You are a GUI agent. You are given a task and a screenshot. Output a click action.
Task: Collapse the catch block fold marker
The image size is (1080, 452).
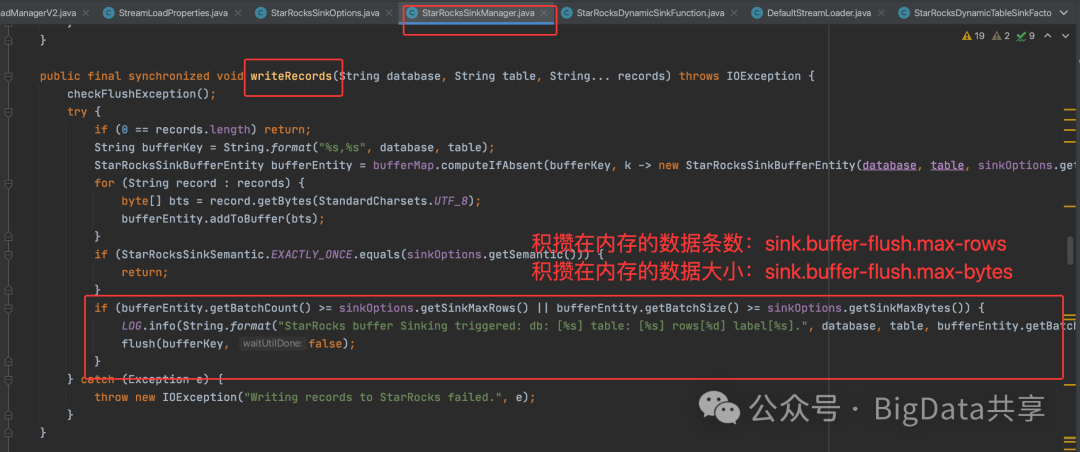8,378
